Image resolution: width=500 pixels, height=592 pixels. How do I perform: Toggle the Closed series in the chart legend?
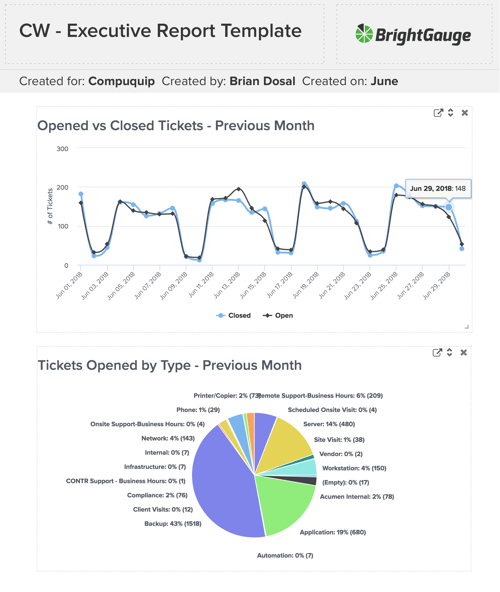point(233,316)
